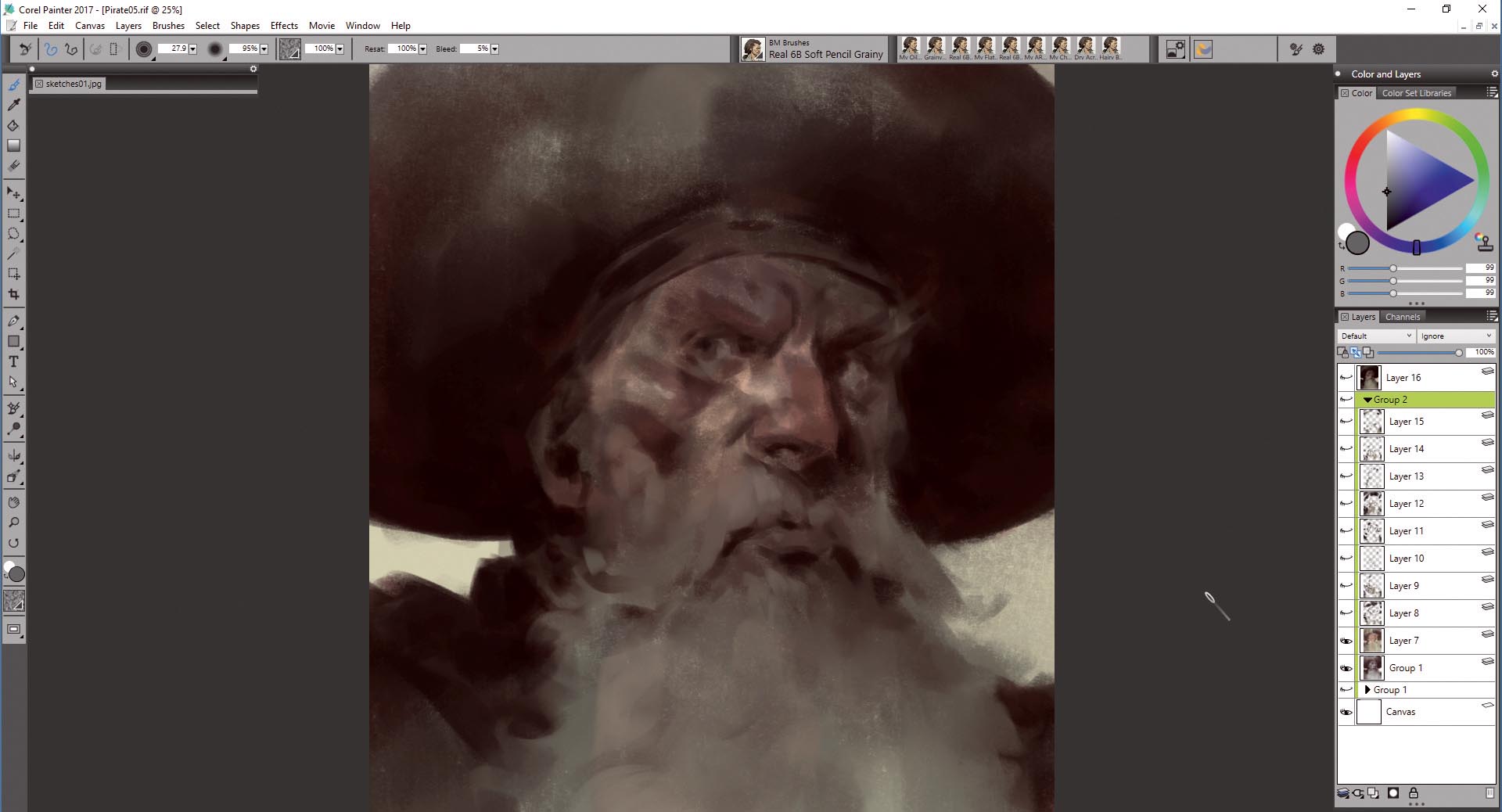1502x812 pixels.
Task: Open the paper selector in the toolbox
Action: [x=14, y=602]
